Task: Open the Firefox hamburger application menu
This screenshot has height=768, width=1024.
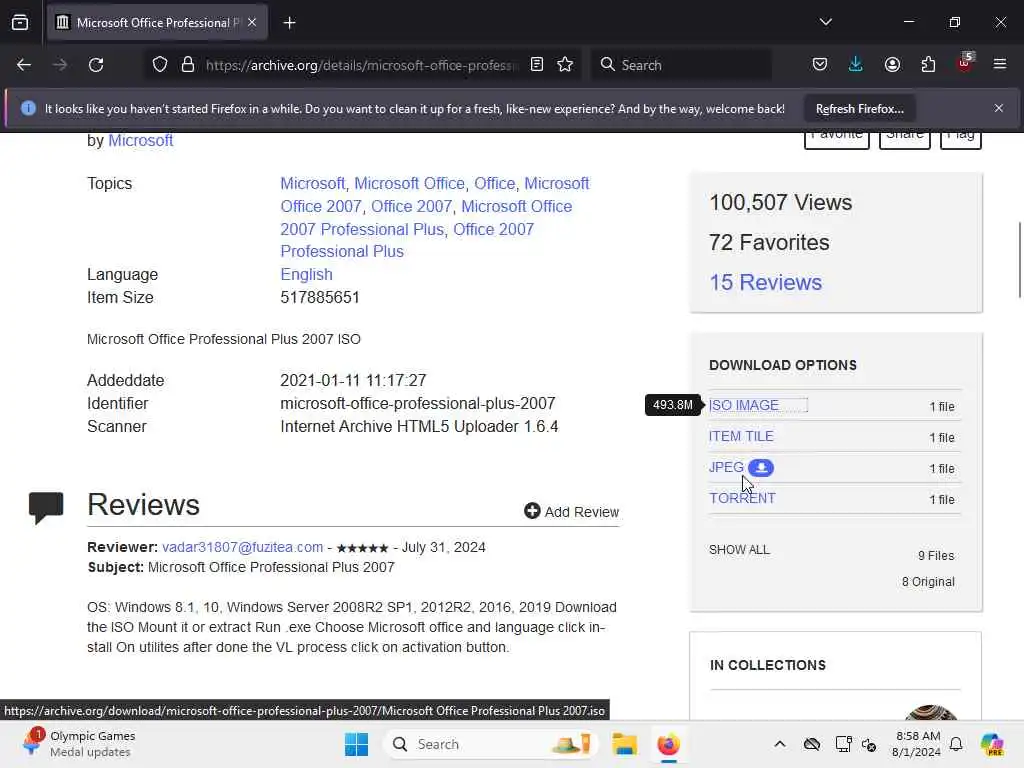Action: pyautogui.click(x=1000, y=65)
